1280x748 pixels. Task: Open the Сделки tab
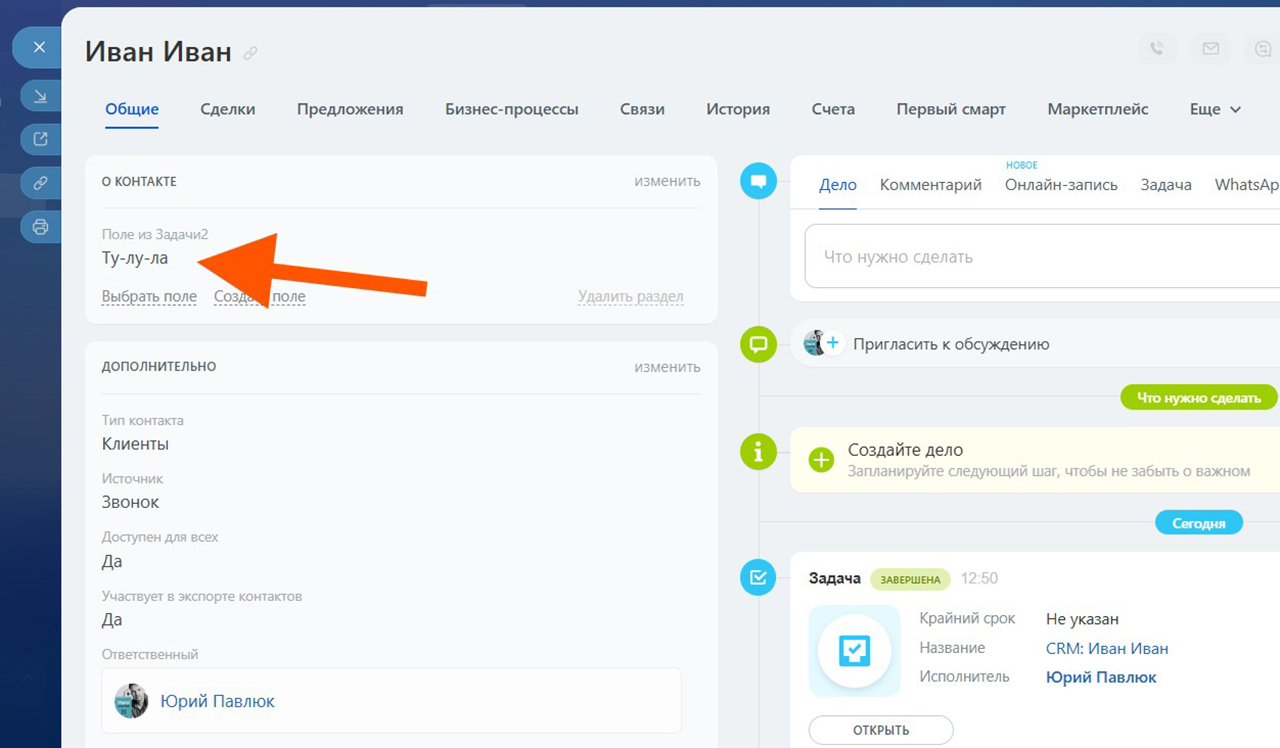(x=228, y=109)
